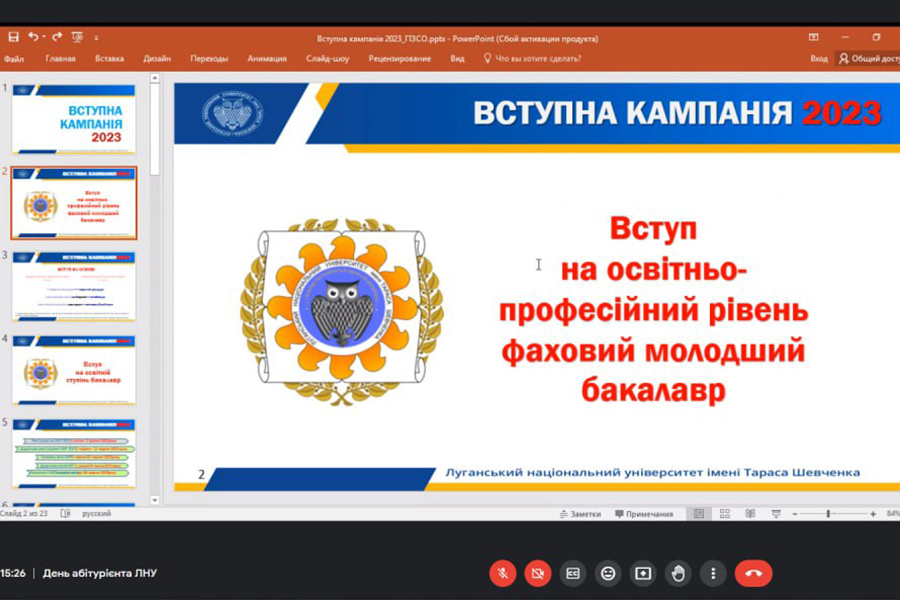Open more options three-dot menu
The image size is (900, 600).
point(713,573)
